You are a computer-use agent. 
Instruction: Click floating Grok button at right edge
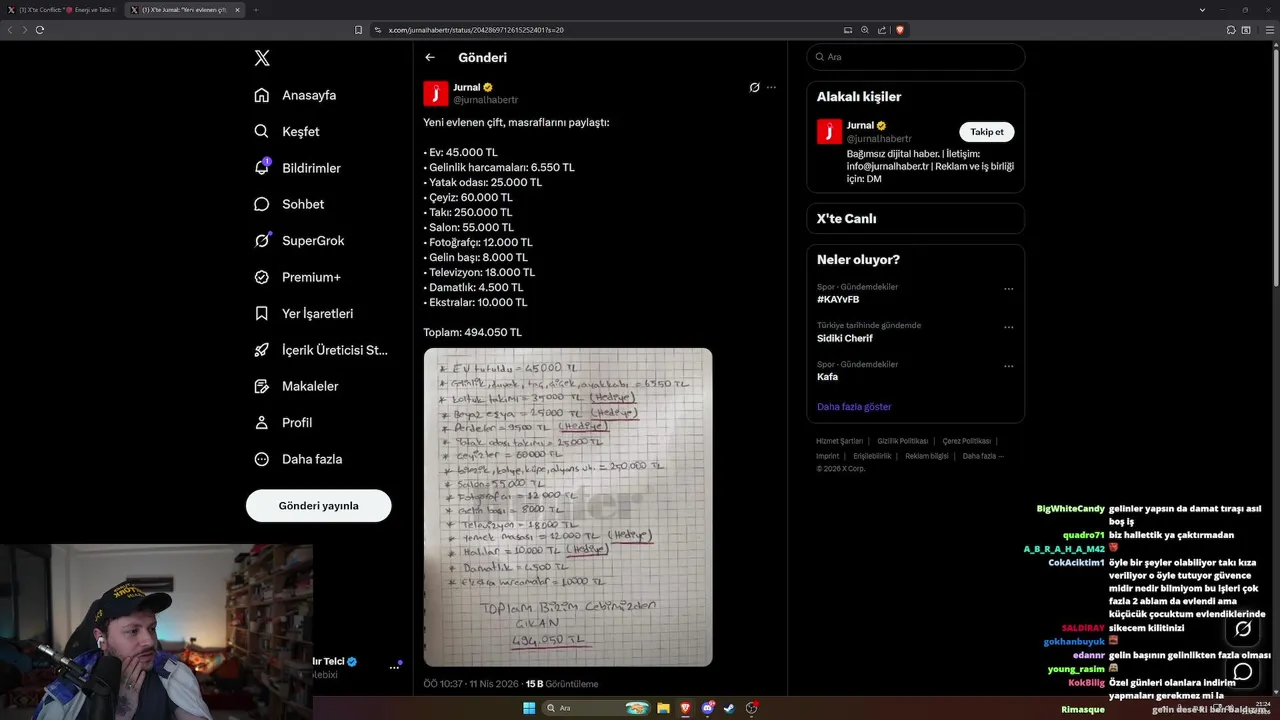(1243, 629)
